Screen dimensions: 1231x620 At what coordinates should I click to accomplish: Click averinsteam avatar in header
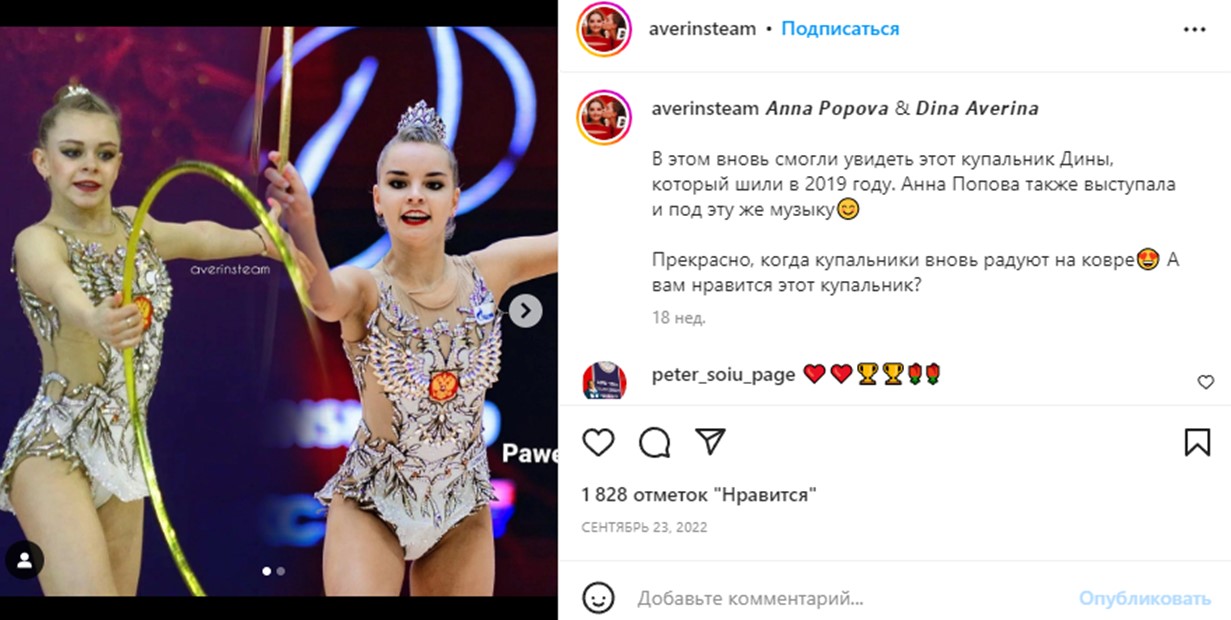tap(603, 29)
